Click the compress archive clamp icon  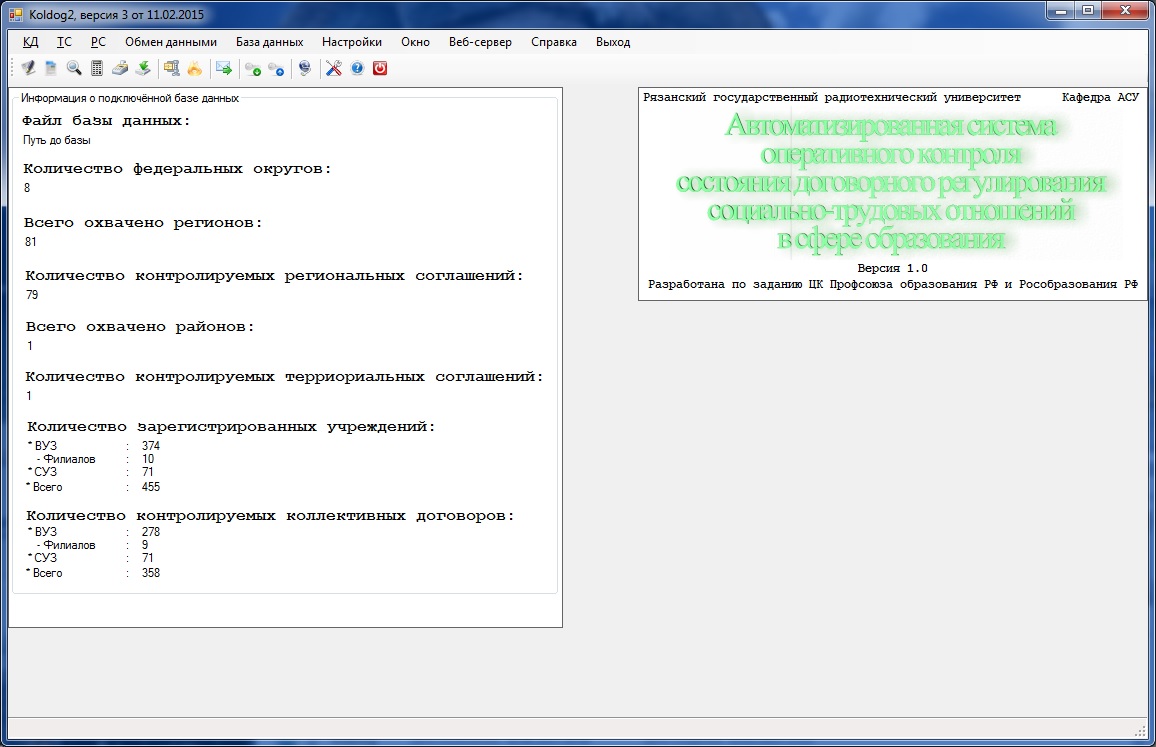pyautogui.click(x=171, y=69)
